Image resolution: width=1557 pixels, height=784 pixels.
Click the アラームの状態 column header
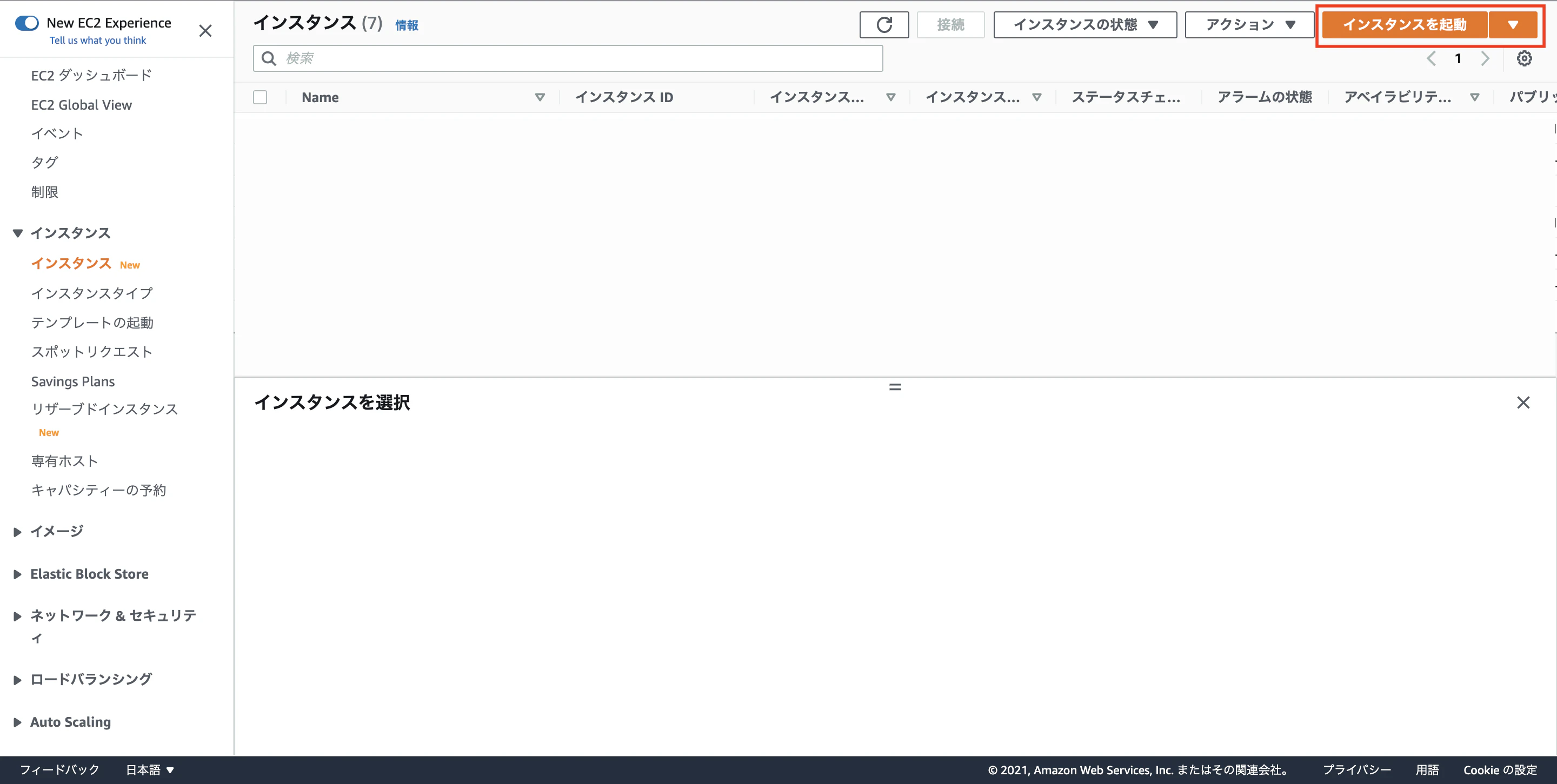(1265, 97)
